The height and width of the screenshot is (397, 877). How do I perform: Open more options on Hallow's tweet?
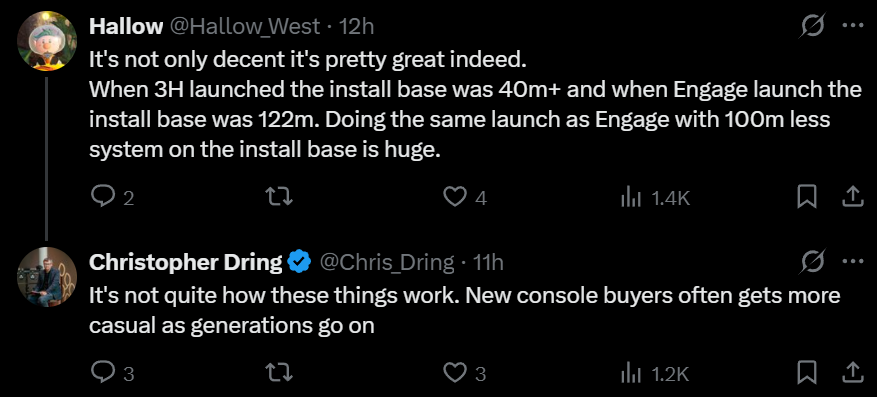(x=853, y=26)
